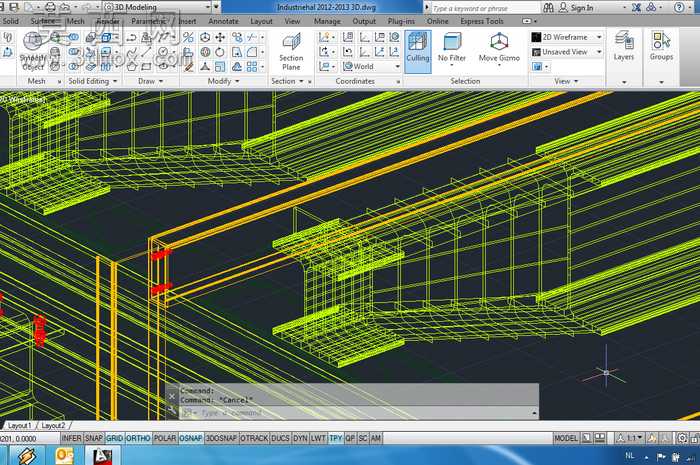This screenshot has height=465, width=700.
Task: Expand the Modify panel
Action: coord(223,81)
